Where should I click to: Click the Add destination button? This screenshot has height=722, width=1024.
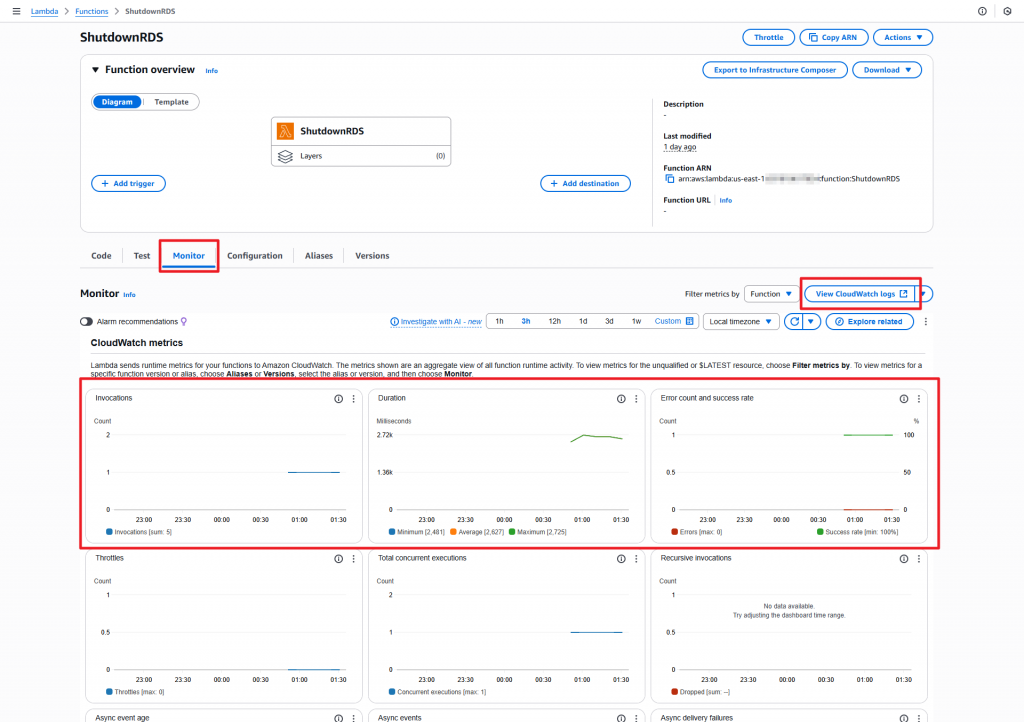click(585, 184)
